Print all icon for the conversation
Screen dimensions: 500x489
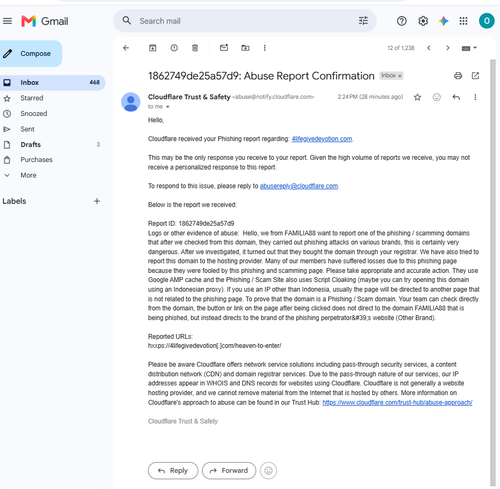pos(458,76)
